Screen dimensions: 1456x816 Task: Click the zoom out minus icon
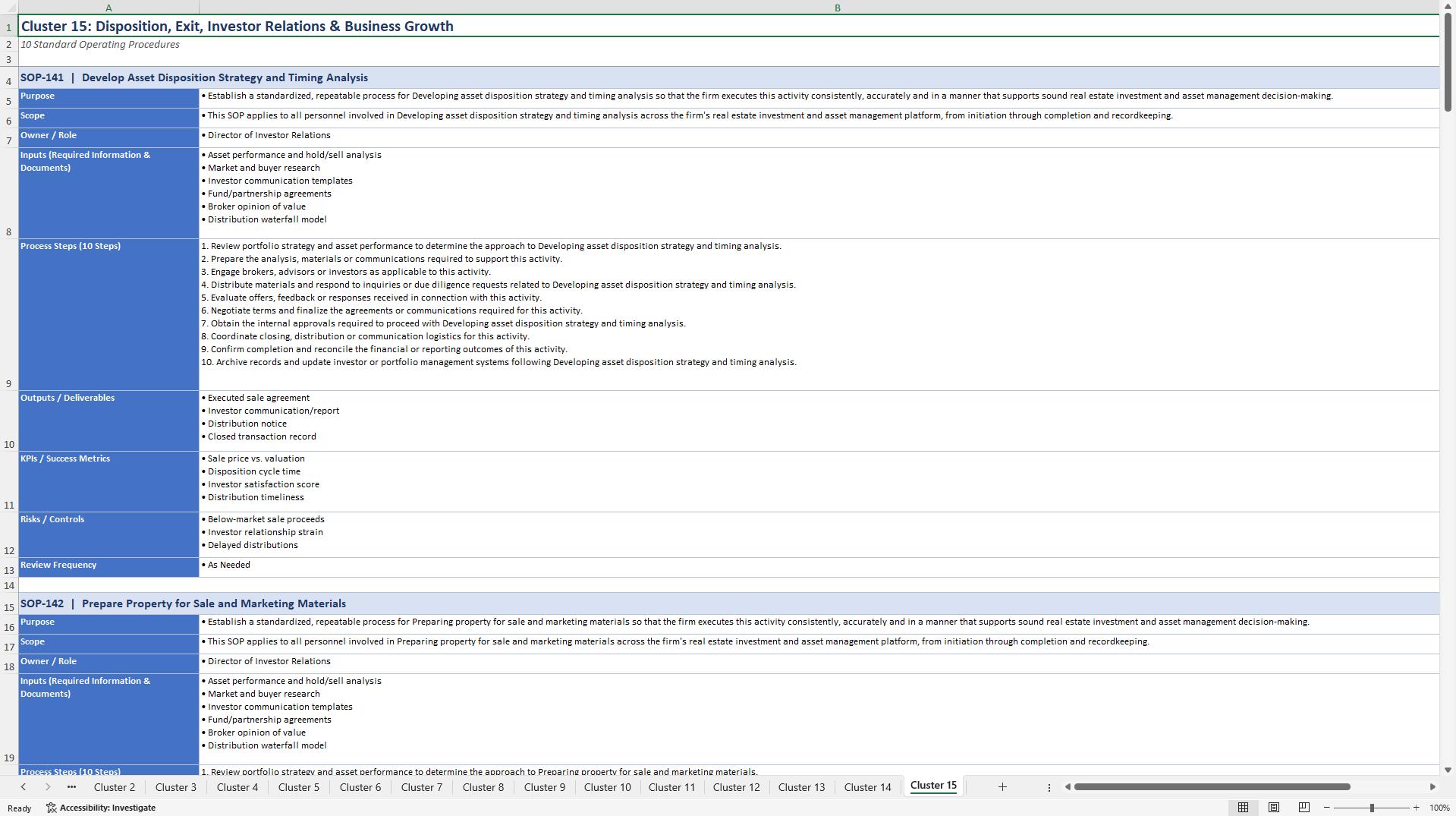tap(1327, 808)
